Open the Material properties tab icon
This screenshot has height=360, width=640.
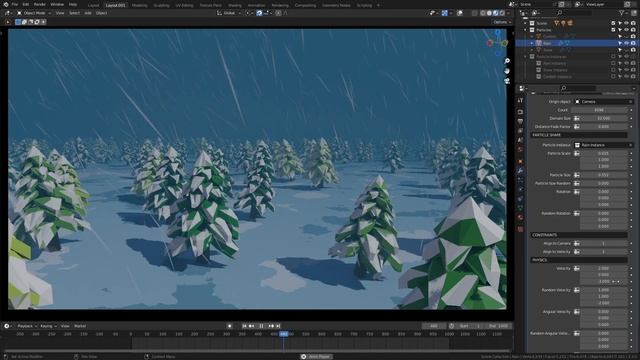520,217
